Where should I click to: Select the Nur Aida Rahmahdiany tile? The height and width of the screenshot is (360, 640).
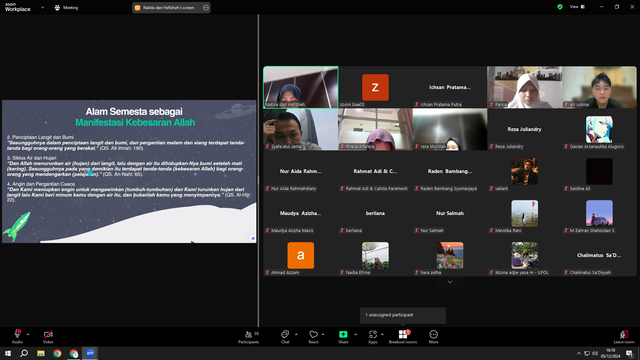301,171
